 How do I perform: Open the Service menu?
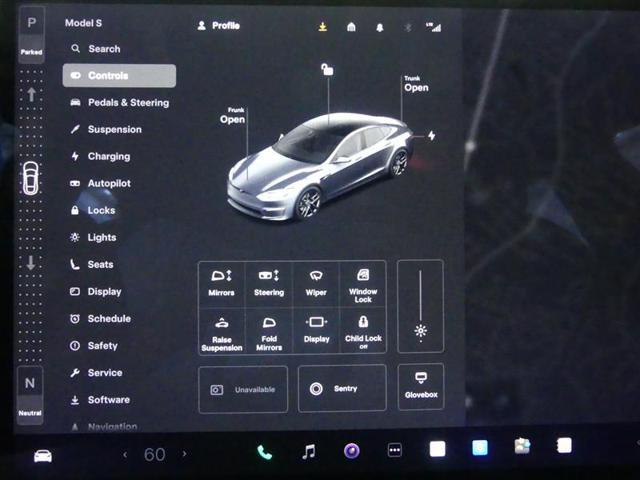pyautogui.click(x=96, y=373)
